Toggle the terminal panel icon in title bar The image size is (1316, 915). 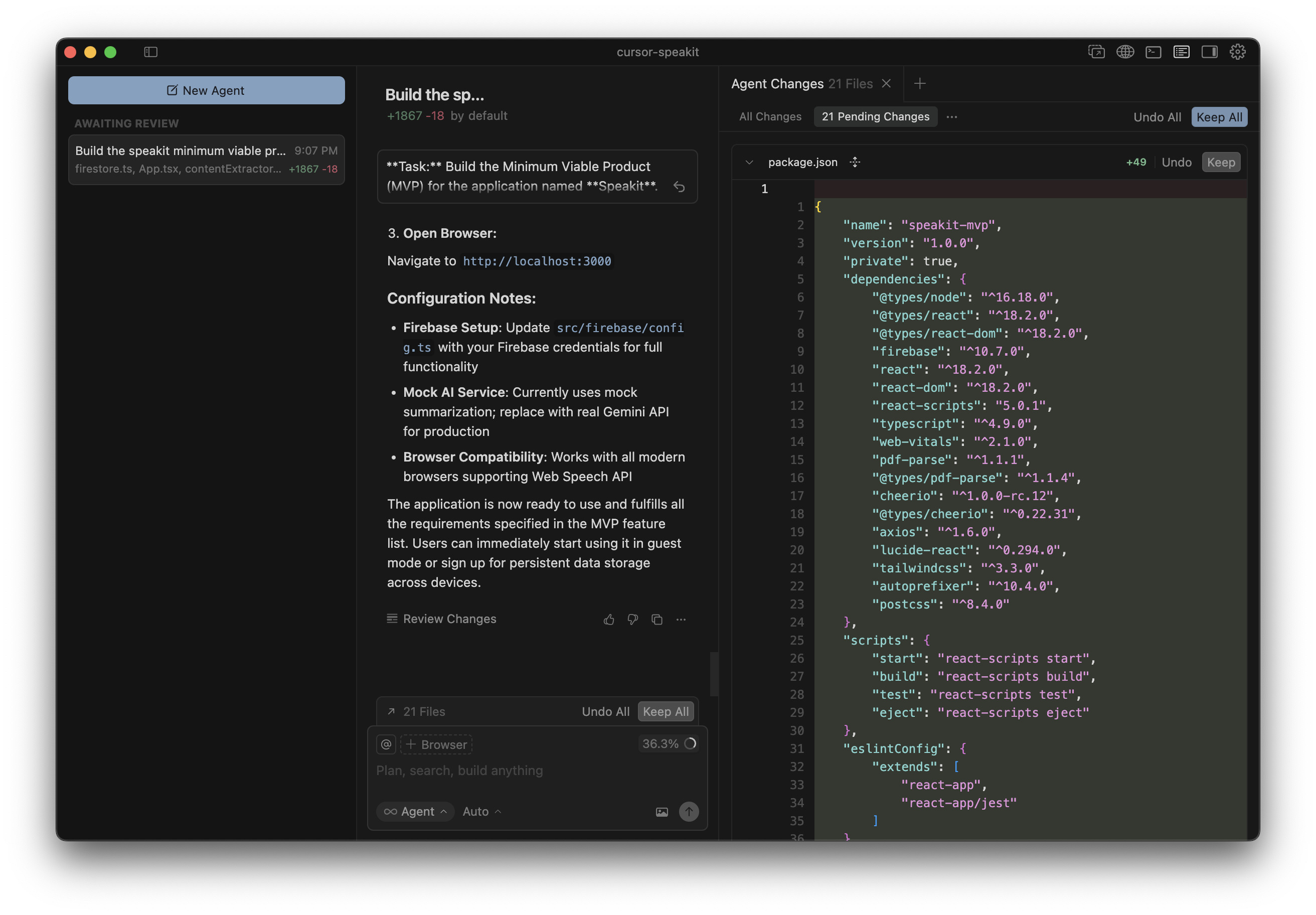pyautogui.click(x=1153, y=52)
